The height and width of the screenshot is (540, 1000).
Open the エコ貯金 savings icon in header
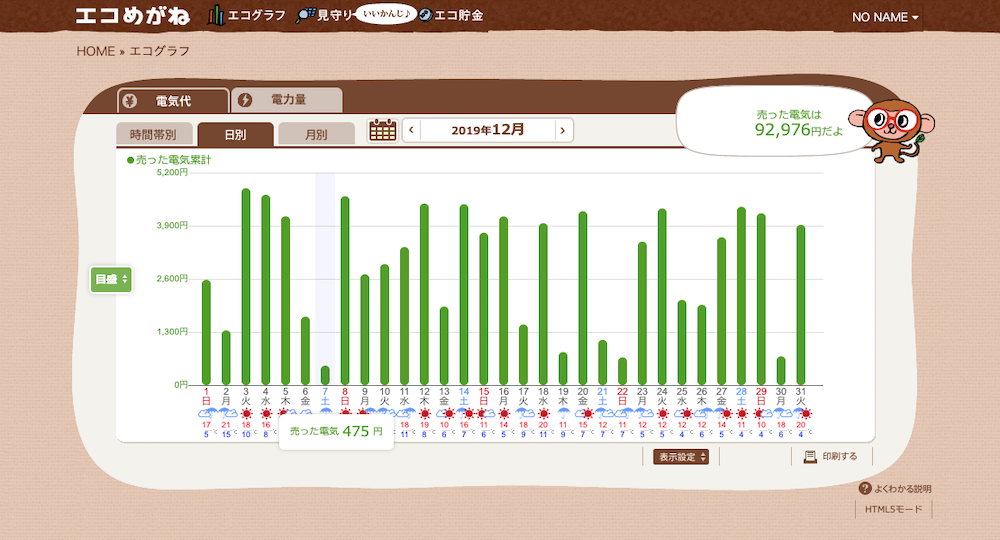426,16
